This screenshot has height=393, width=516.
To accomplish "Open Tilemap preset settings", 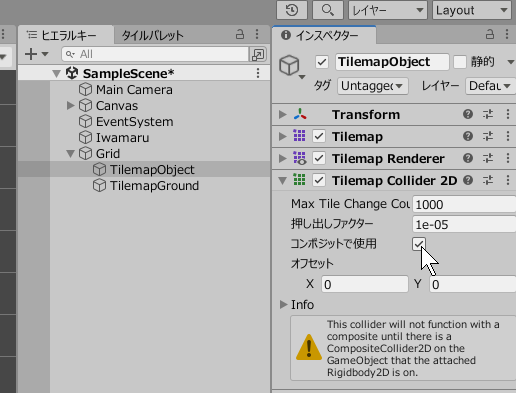I will [488, 136].
